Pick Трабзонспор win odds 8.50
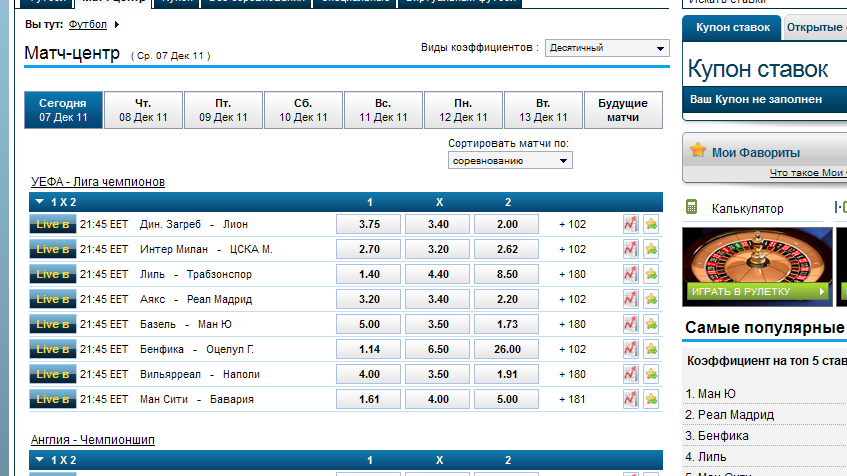 [x=507, y=274]
